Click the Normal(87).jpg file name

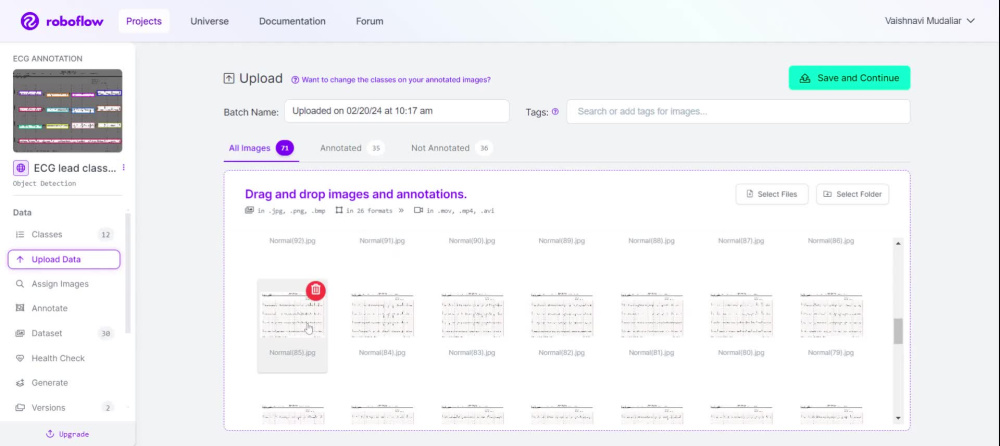741,241
